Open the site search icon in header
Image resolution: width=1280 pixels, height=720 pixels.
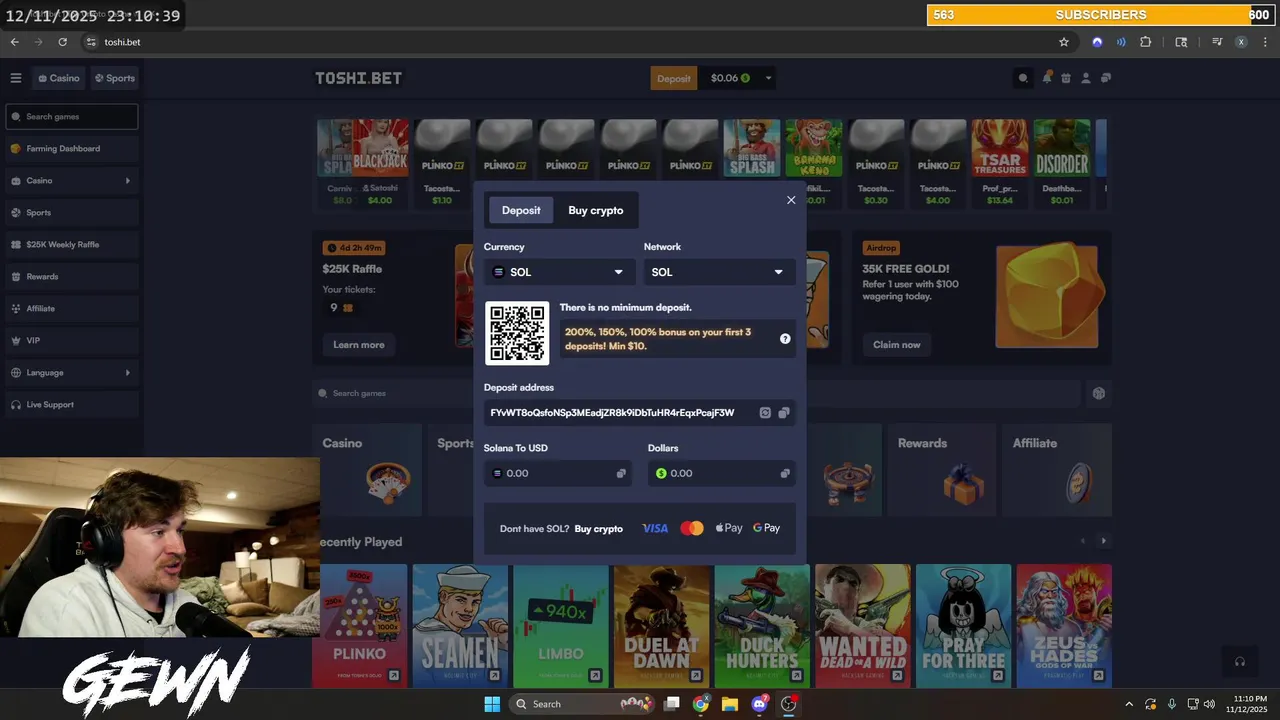[x=1023, y=78]
